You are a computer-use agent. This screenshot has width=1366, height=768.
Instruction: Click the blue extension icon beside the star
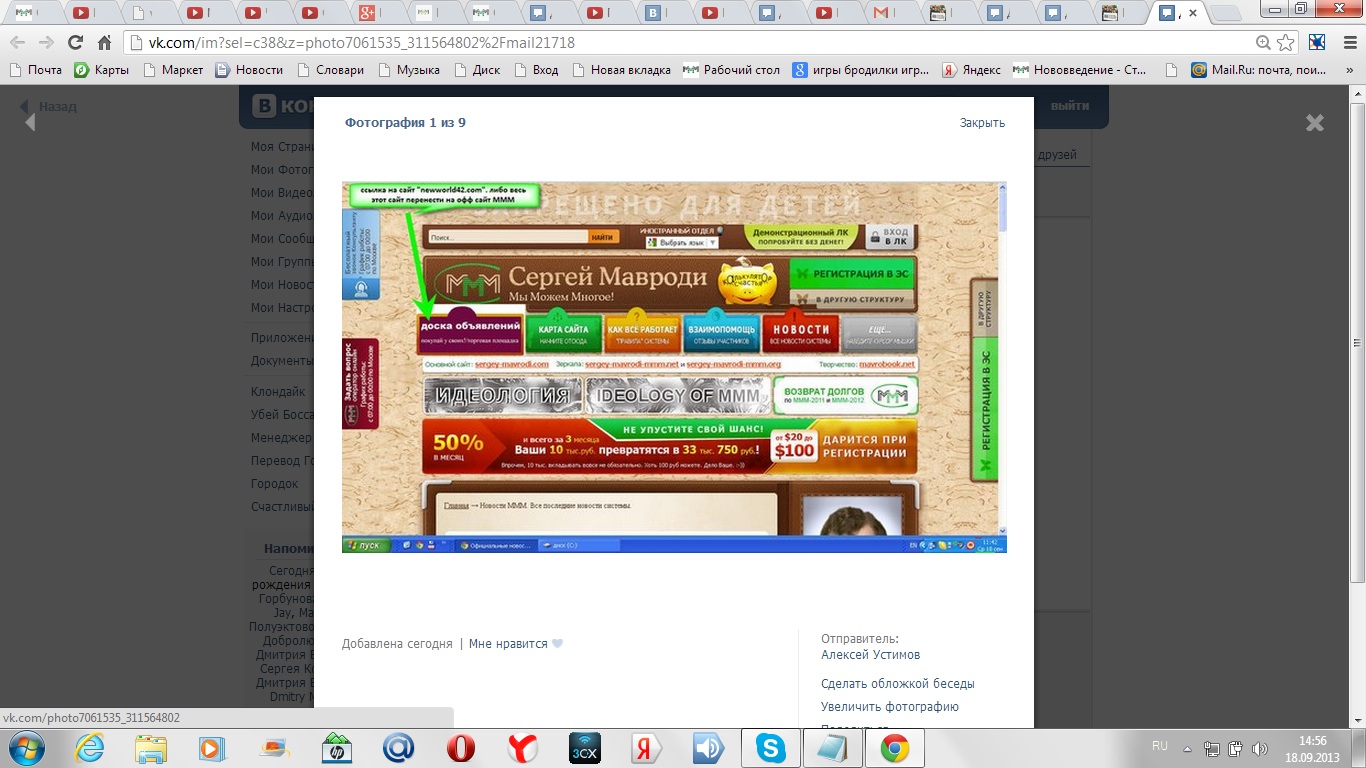coord(1317,43)
